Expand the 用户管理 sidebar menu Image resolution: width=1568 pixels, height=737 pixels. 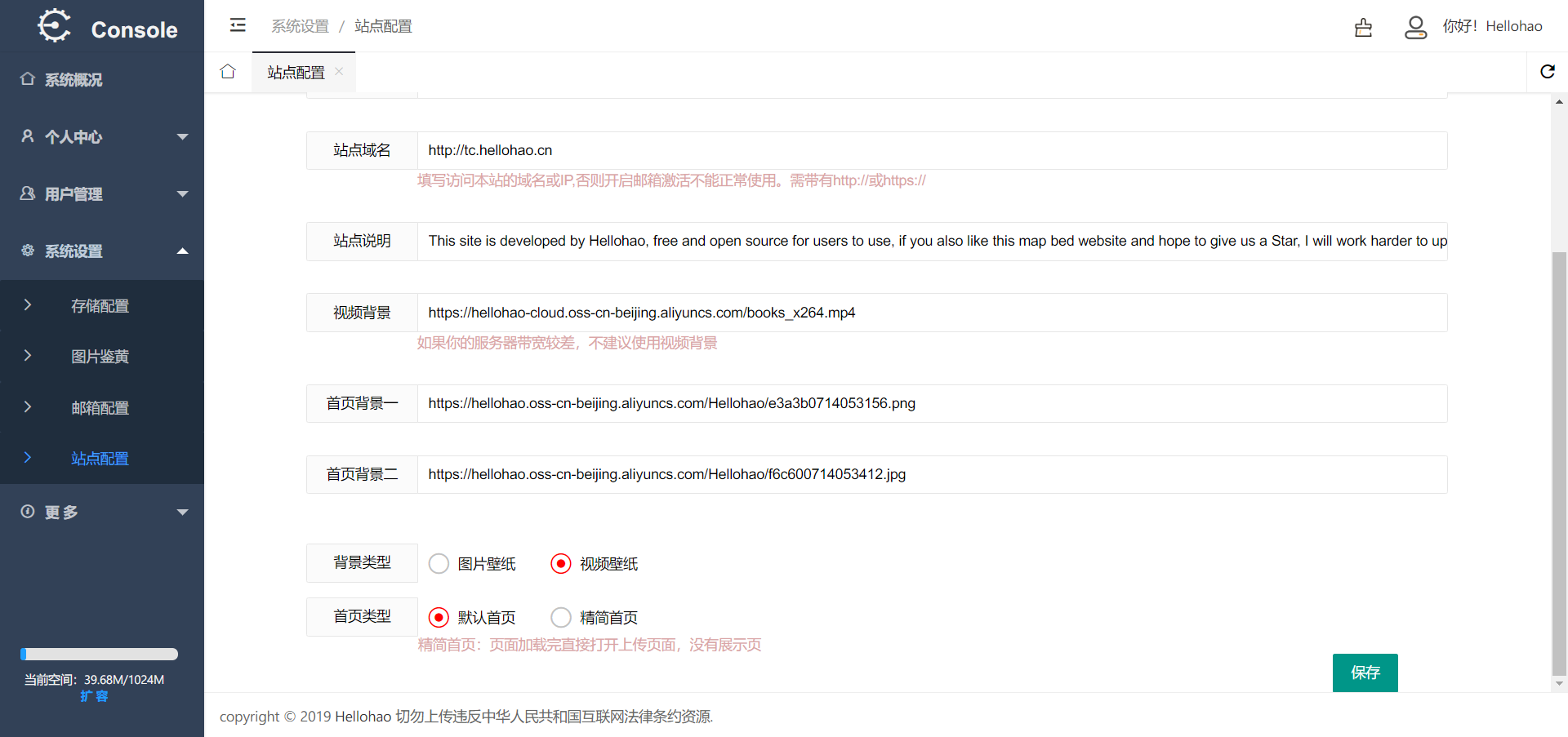[101, 194]
